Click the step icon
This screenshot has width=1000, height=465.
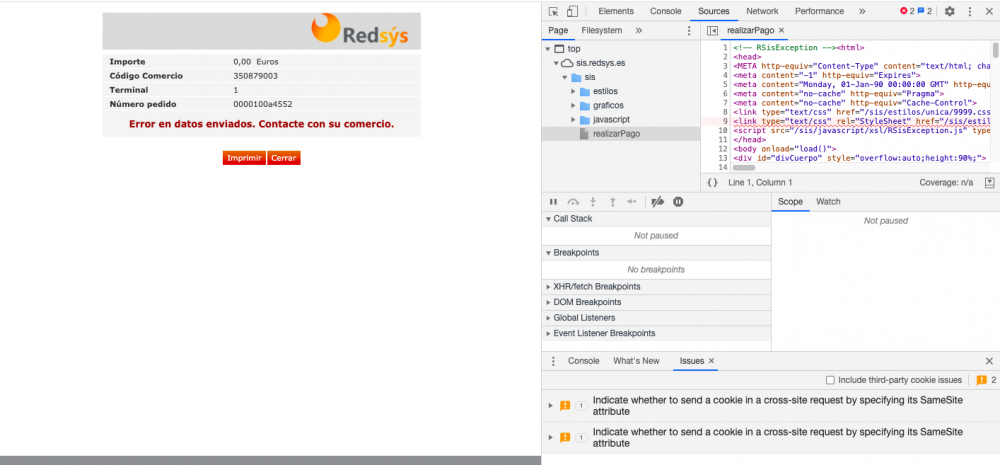pos(631,202)
